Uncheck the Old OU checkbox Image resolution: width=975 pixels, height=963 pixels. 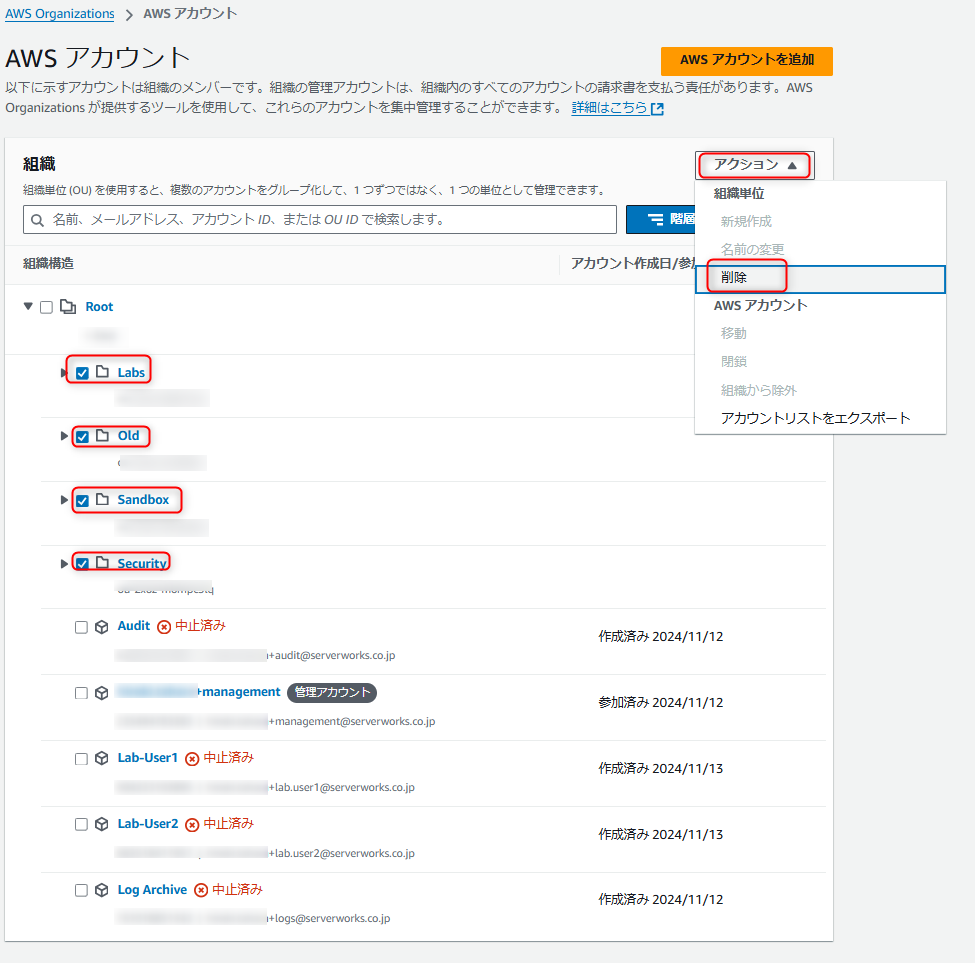click(x=82, y=436)
